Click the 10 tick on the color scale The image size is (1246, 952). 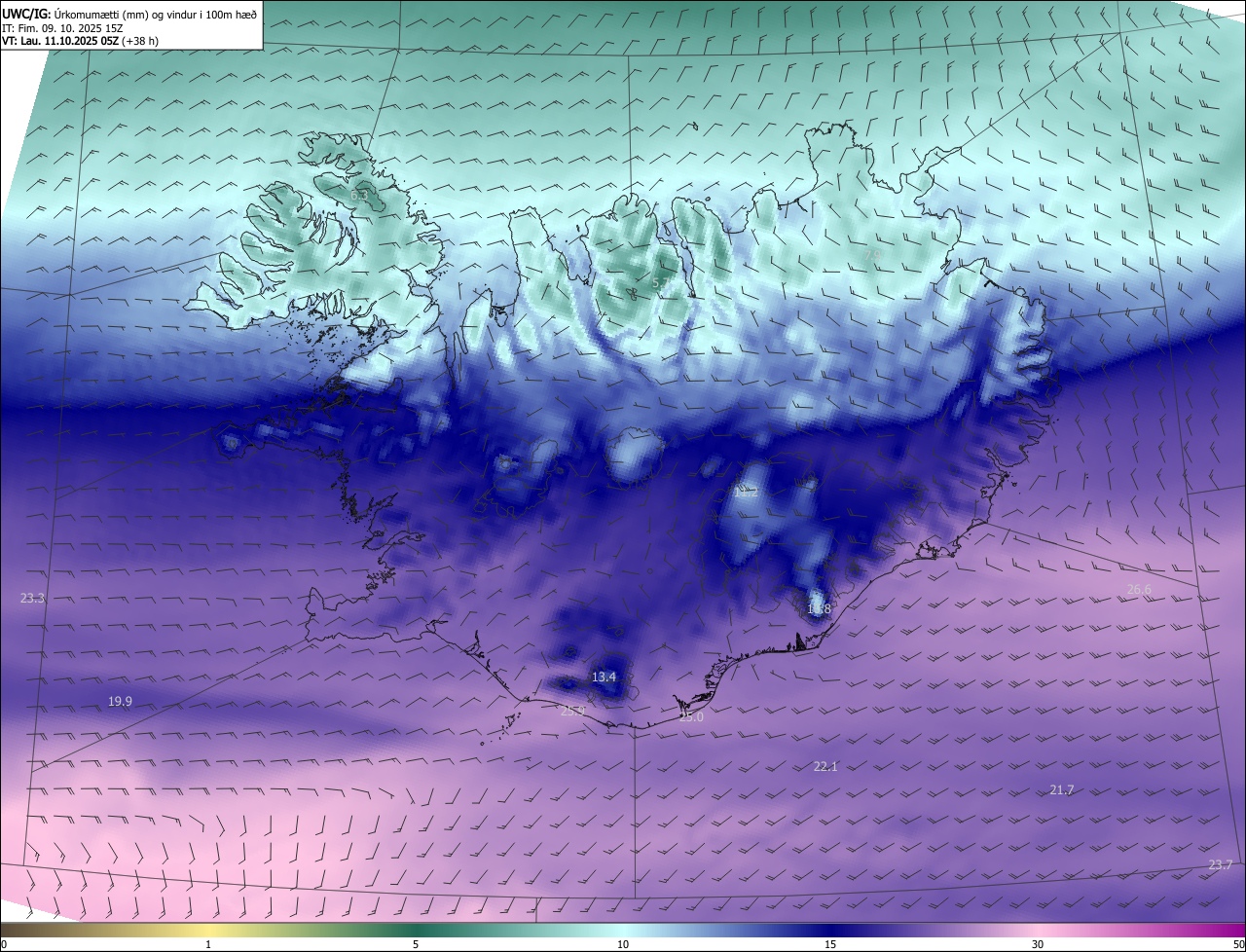tap(623, 944)
